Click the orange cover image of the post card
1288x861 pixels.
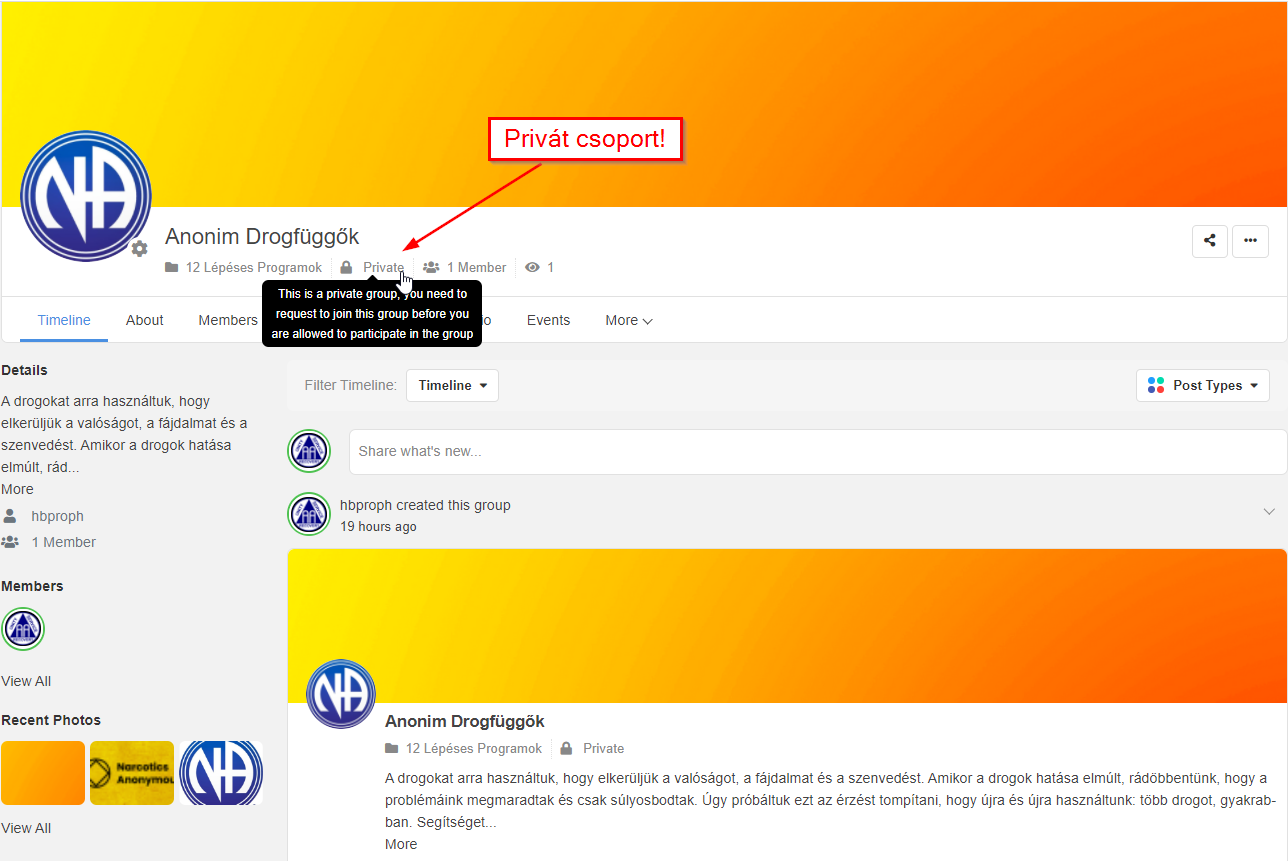click(x=787, y=625)
